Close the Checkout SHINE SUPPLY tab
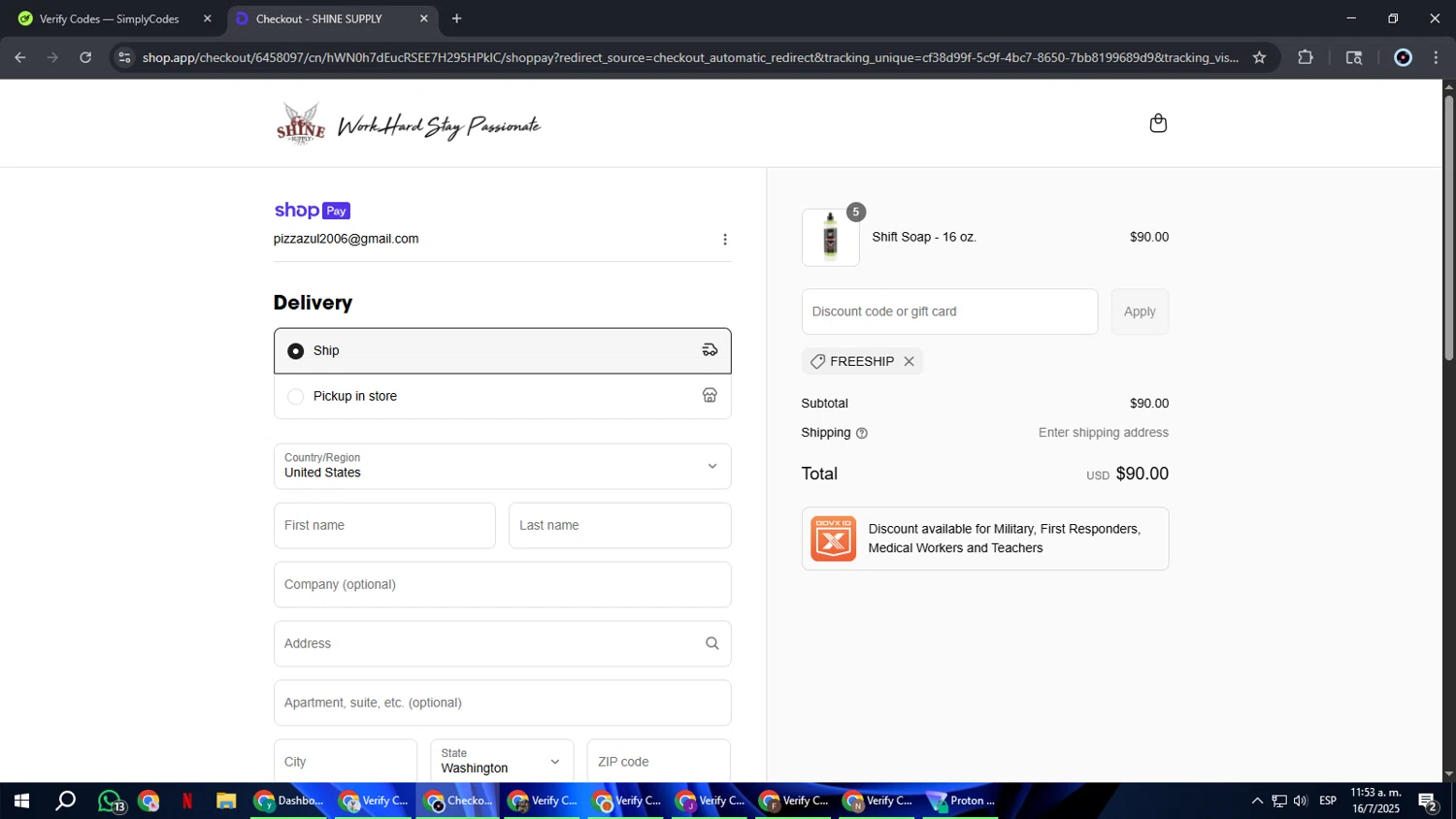Image resolution: width=1456 pixels, height=819 pixels. pos(423,18)
